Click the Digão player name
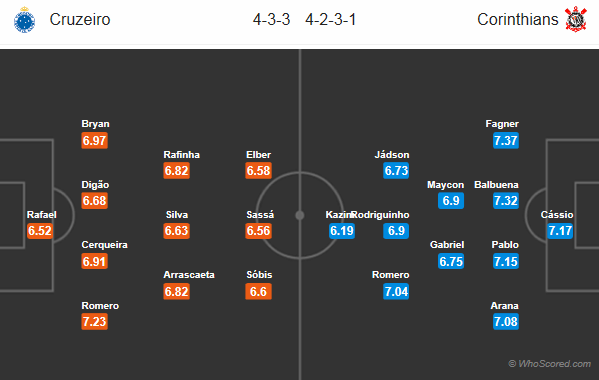599x380 pixels. click(95, 185)
